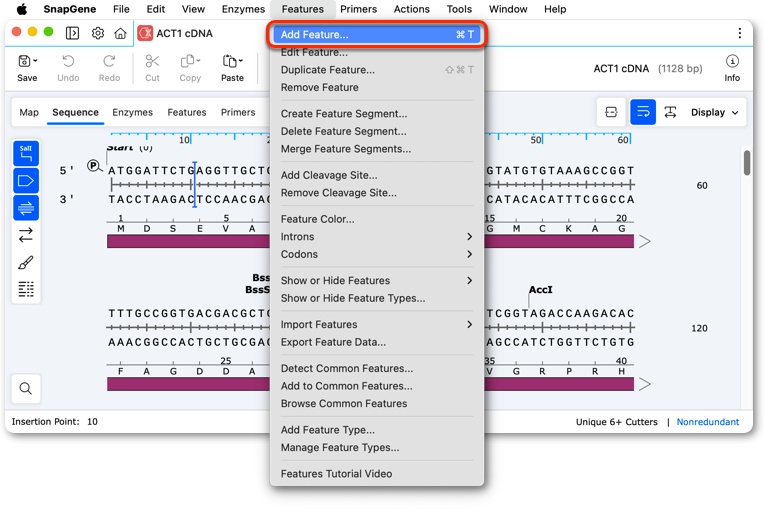Click the primer magnifier icon near 5' end
Image resolution: width=764 pixels, height=519 pixels.
[x=95, y=166]
